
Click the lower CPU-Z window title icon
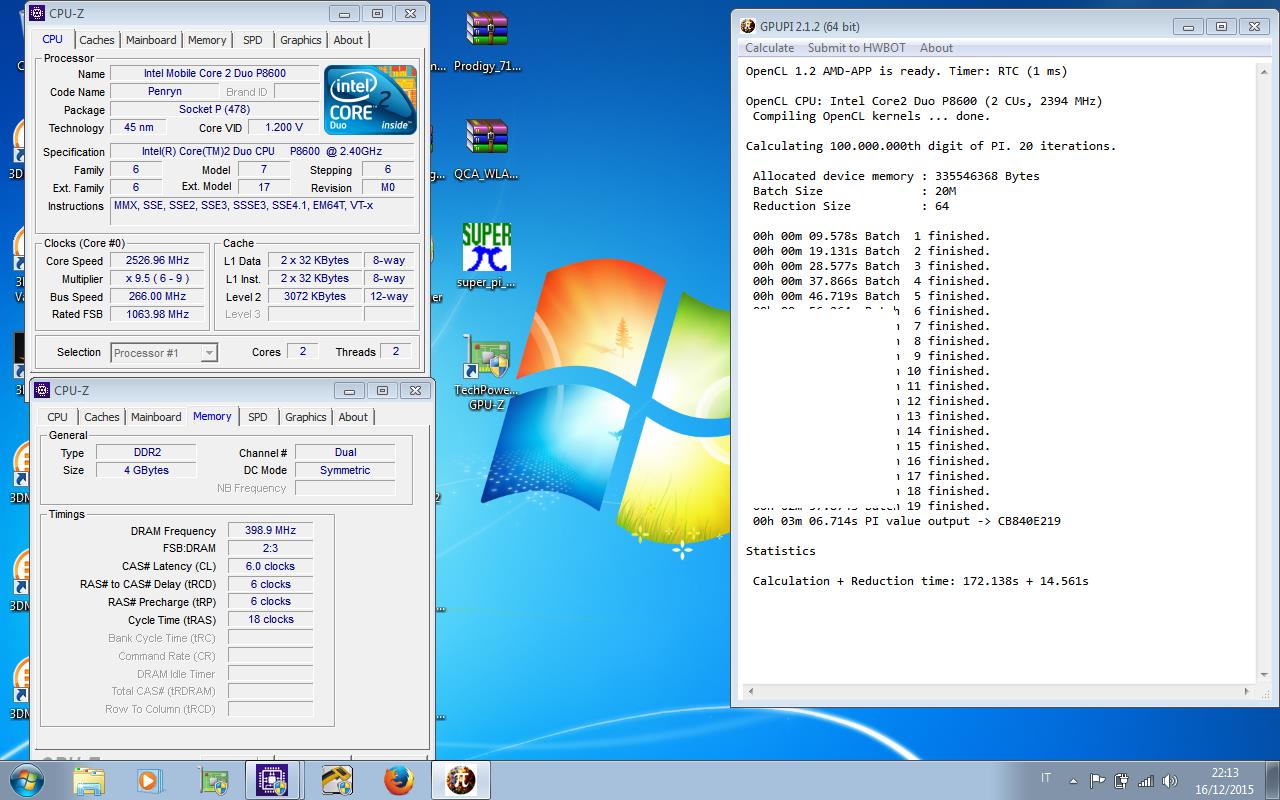42,390
